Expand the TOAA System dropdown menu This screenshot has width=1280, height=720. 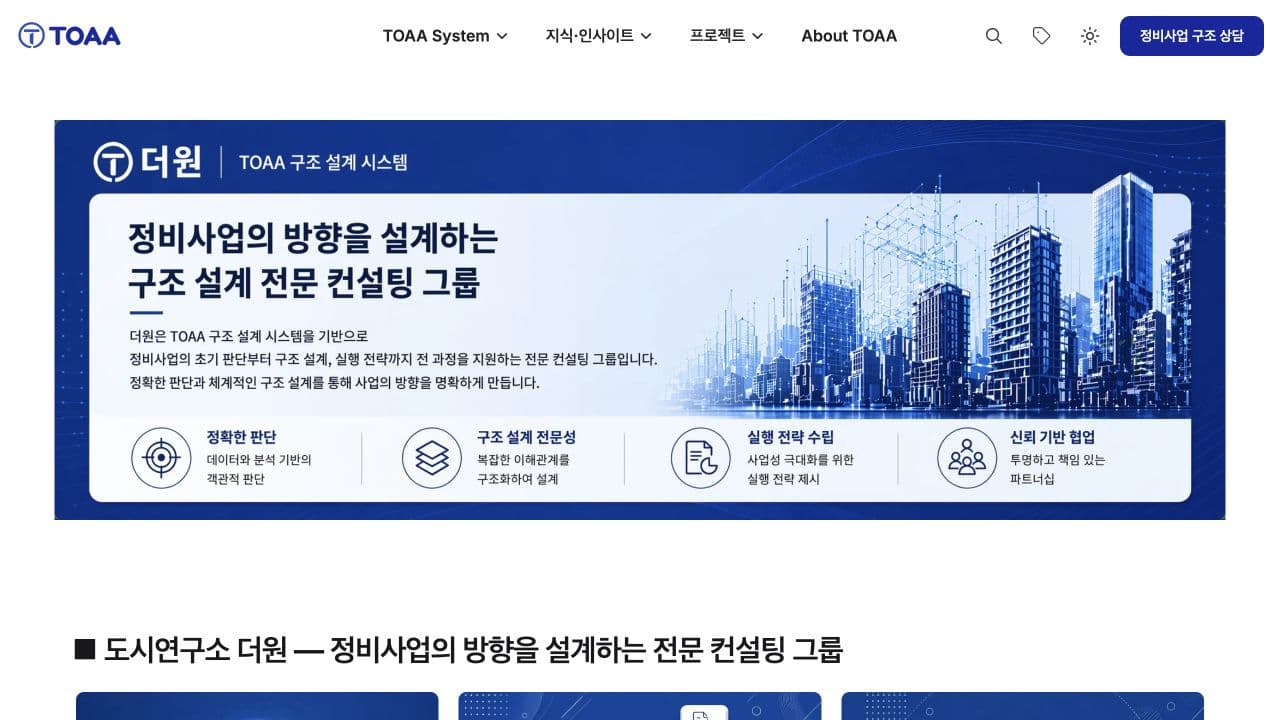[445, 36]
